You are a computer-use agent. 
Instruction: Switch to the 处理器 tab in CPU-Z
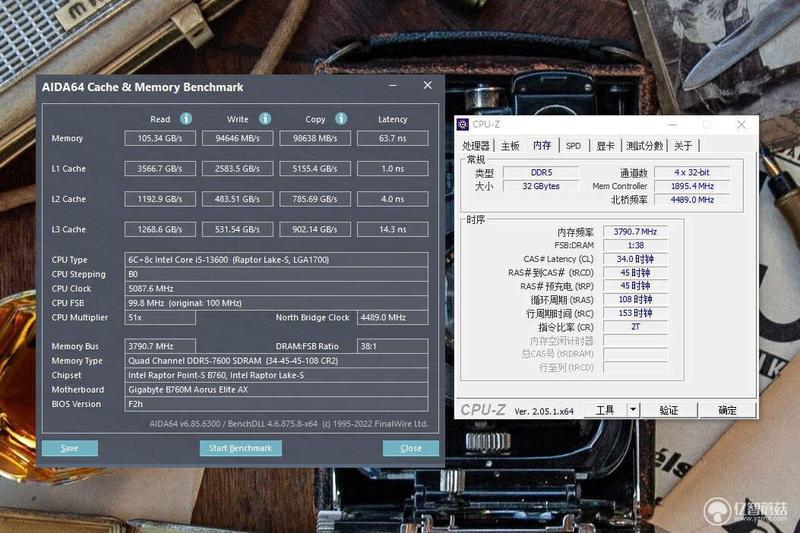pos(476,146)
